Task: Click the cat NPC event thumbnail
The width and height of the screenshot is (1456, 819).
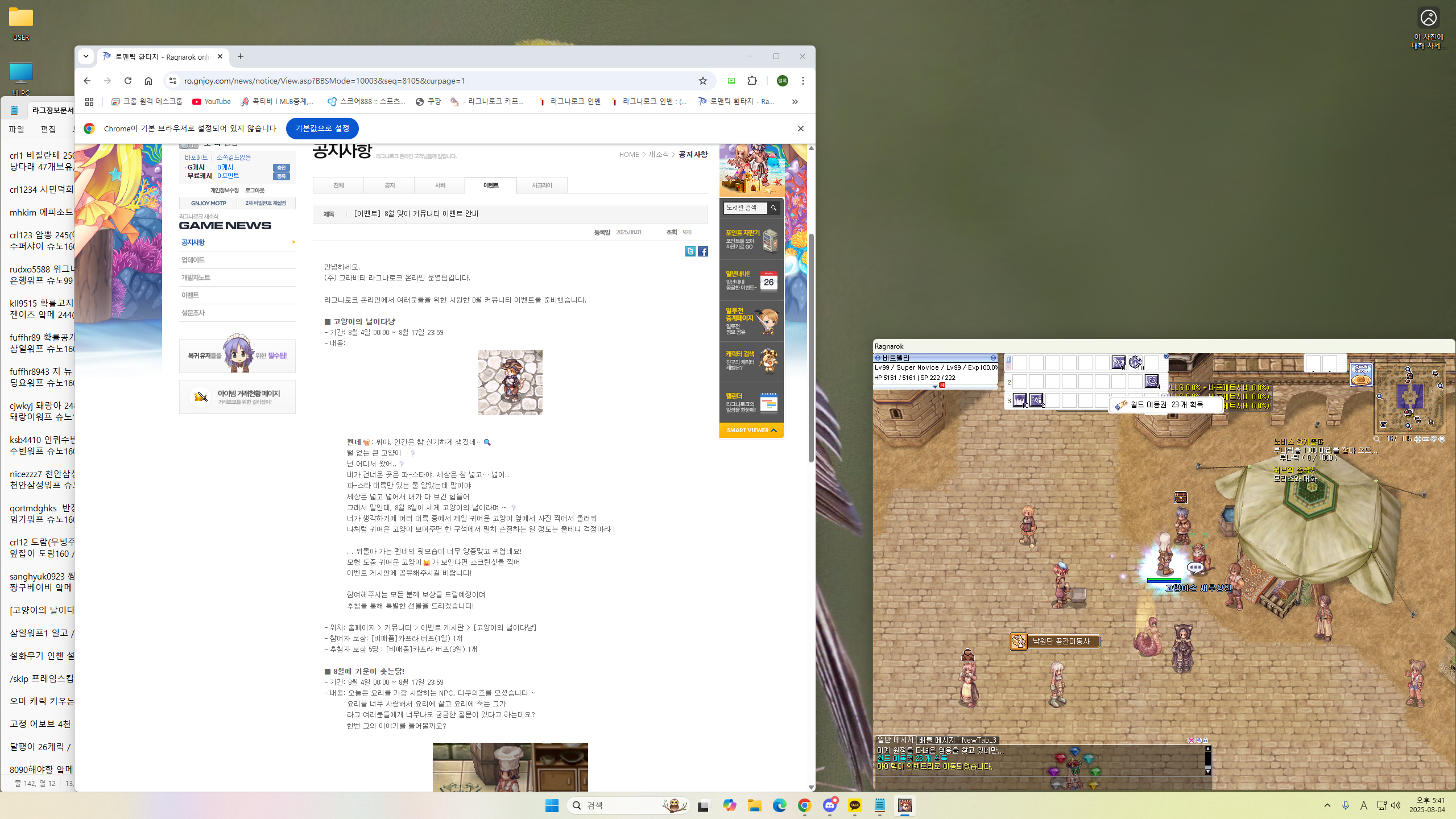Action: tap(510, 382)
